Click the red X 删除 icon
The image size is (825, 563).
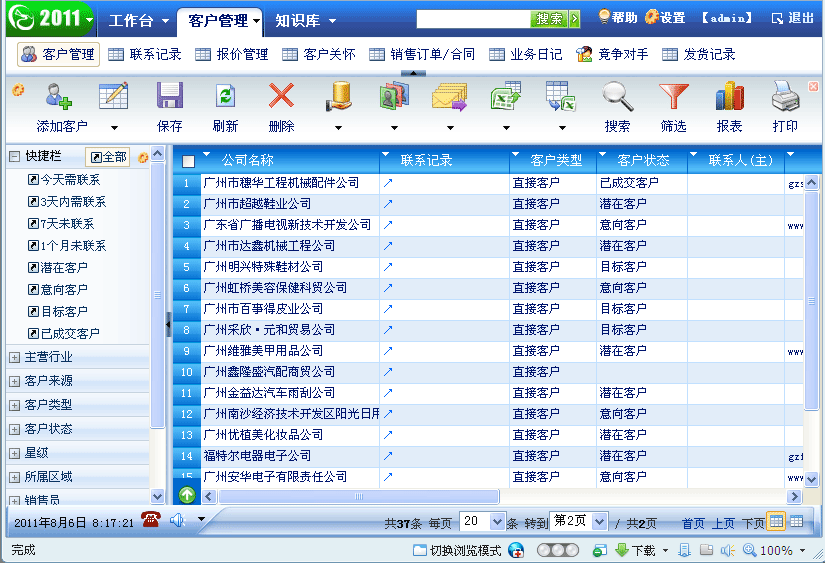click(x=281, y=96)
